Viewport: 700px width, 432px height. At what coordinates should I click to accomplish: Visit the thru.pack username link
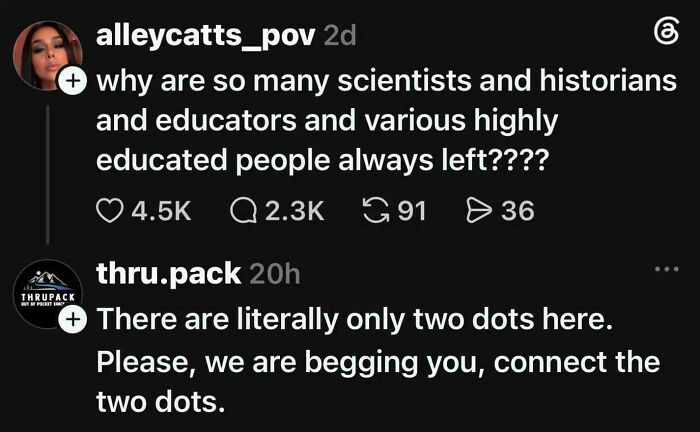(x=168, y=274)
